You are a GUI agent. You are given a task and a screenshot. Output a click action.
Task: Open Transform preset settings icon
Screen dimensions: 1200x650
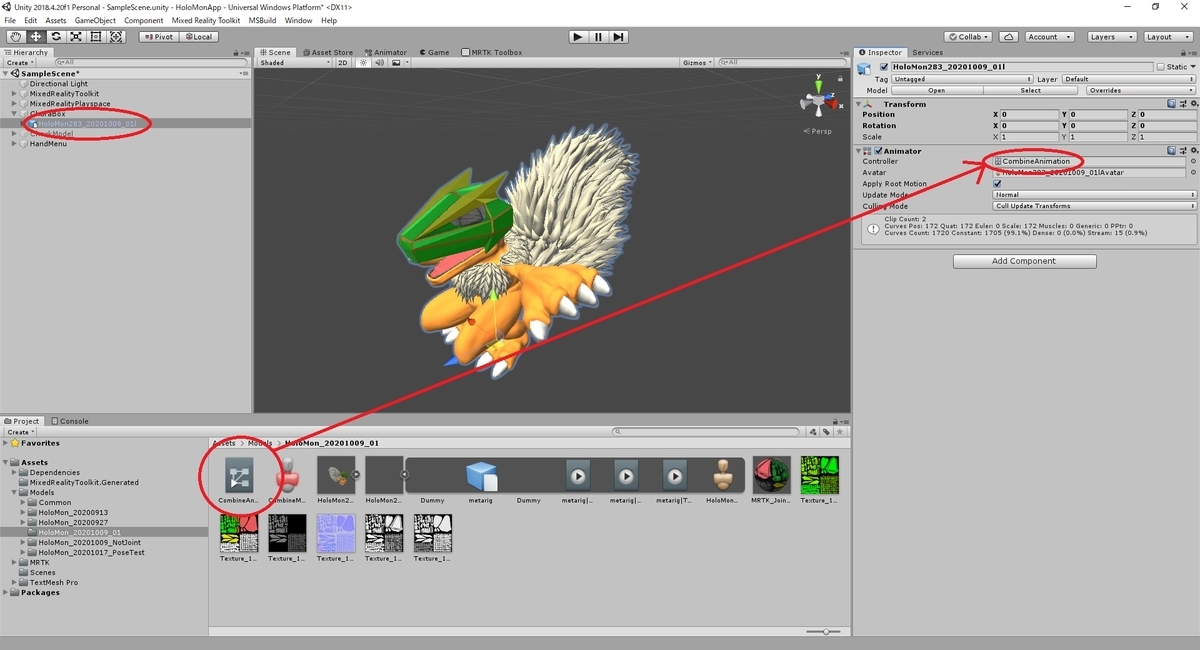[x=1181, y=104]
